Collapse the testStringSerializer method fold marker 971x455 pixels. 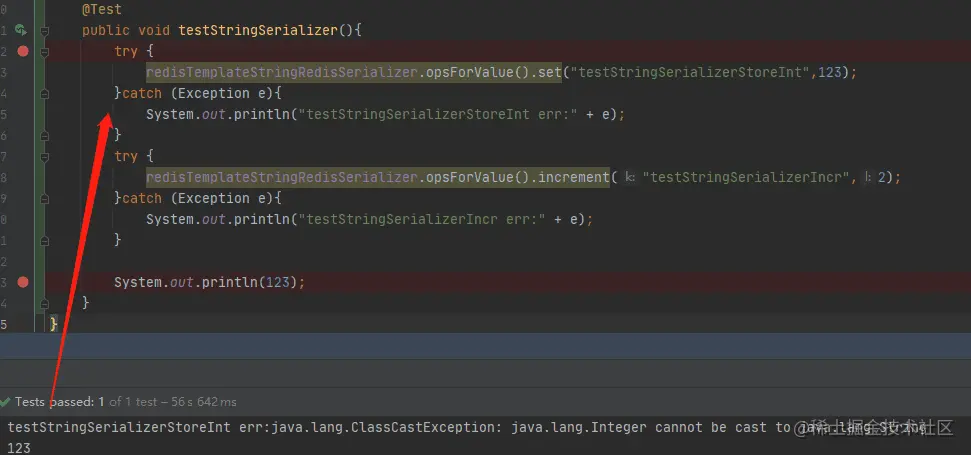tap(44, 30)
